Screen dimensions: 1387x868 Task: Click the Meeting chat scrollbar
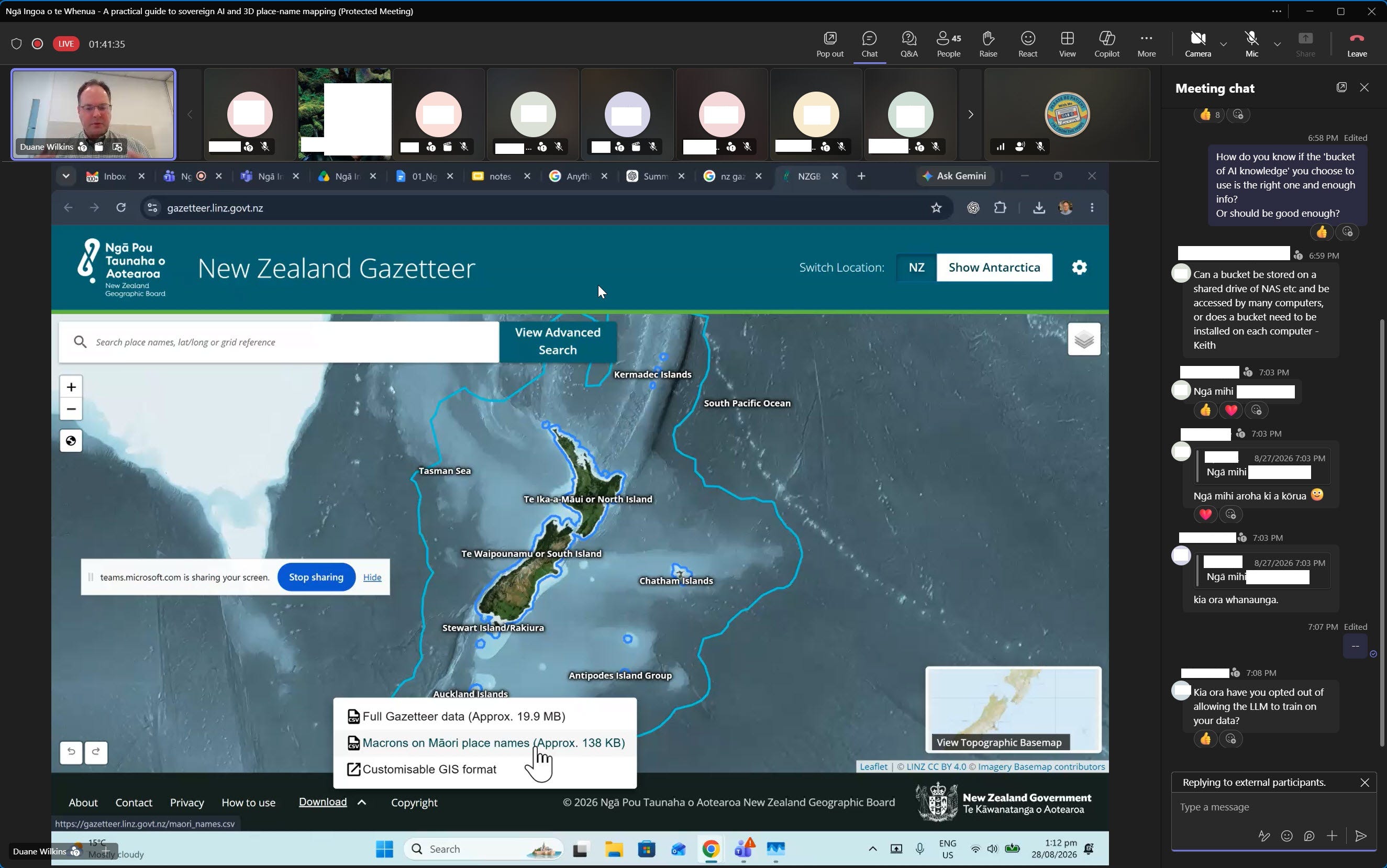coord(1382,532)
